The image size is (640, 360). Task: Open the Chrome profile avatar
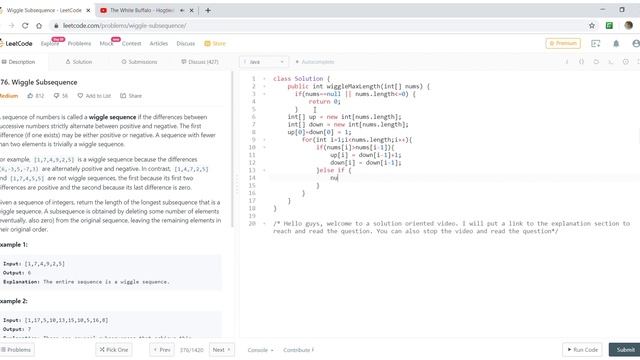click(628, 25)
